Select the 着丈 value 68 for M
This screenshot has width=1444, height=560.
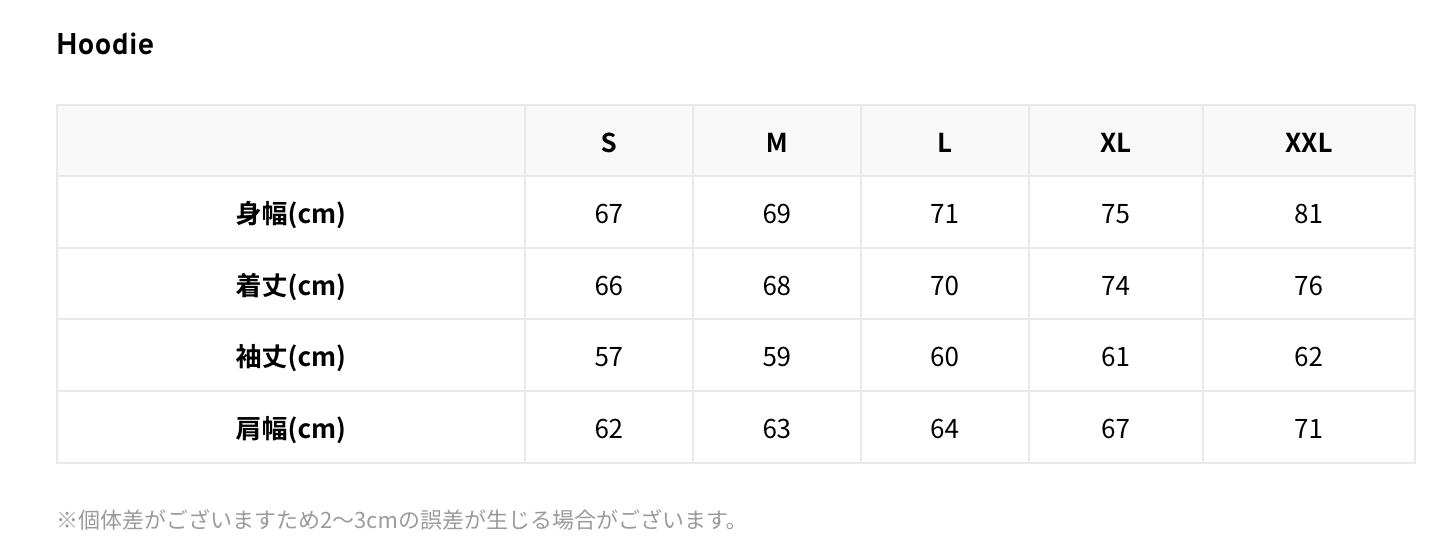(776, 285)
